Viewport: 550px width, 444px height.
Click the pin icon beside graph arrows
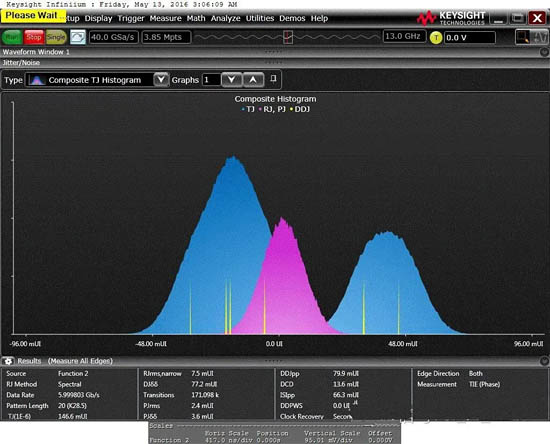coord(273,79)
